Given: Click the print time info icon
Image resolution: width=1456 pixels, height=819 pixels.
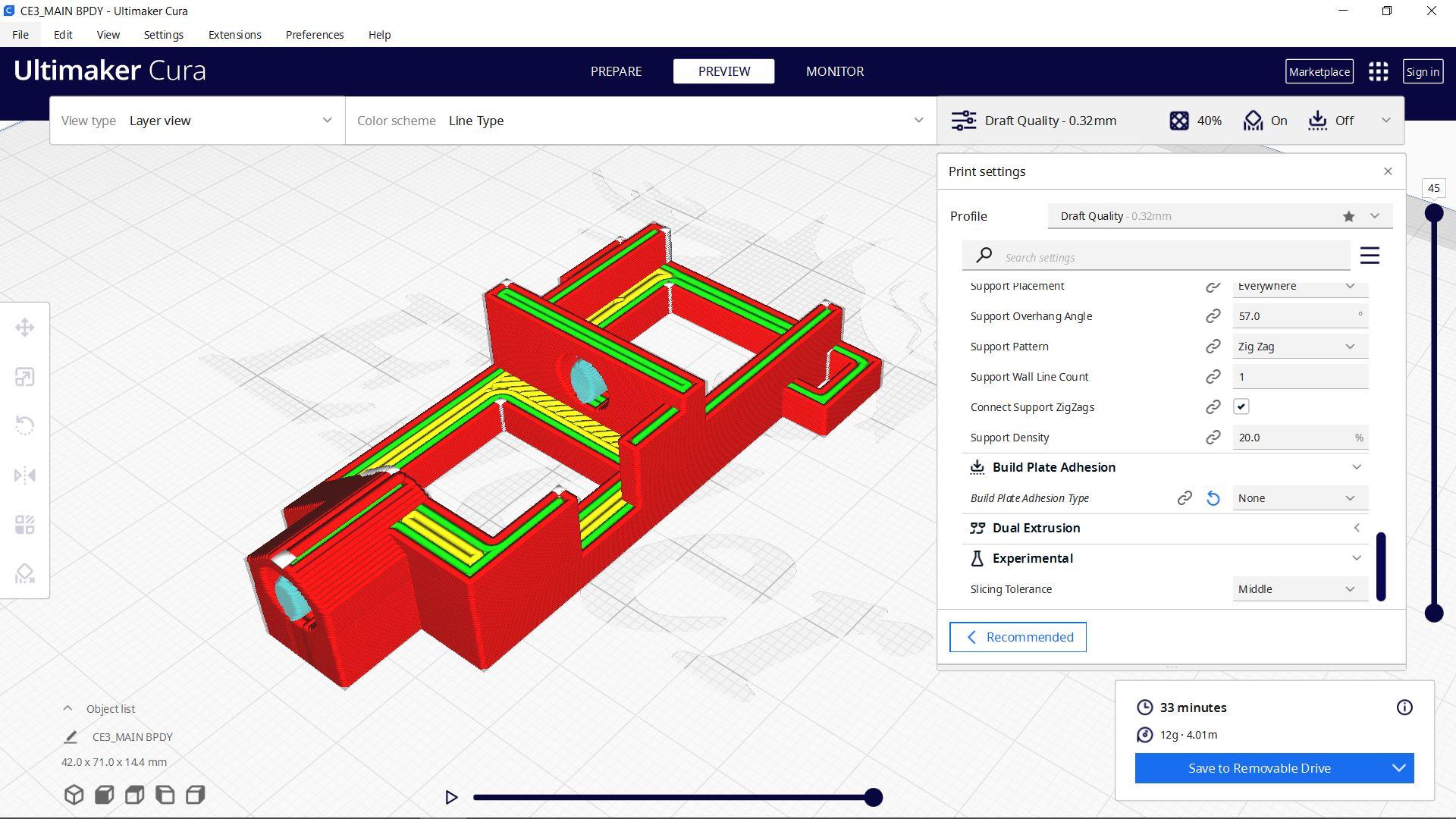Looking at the screenshot, I should 1404,708.
